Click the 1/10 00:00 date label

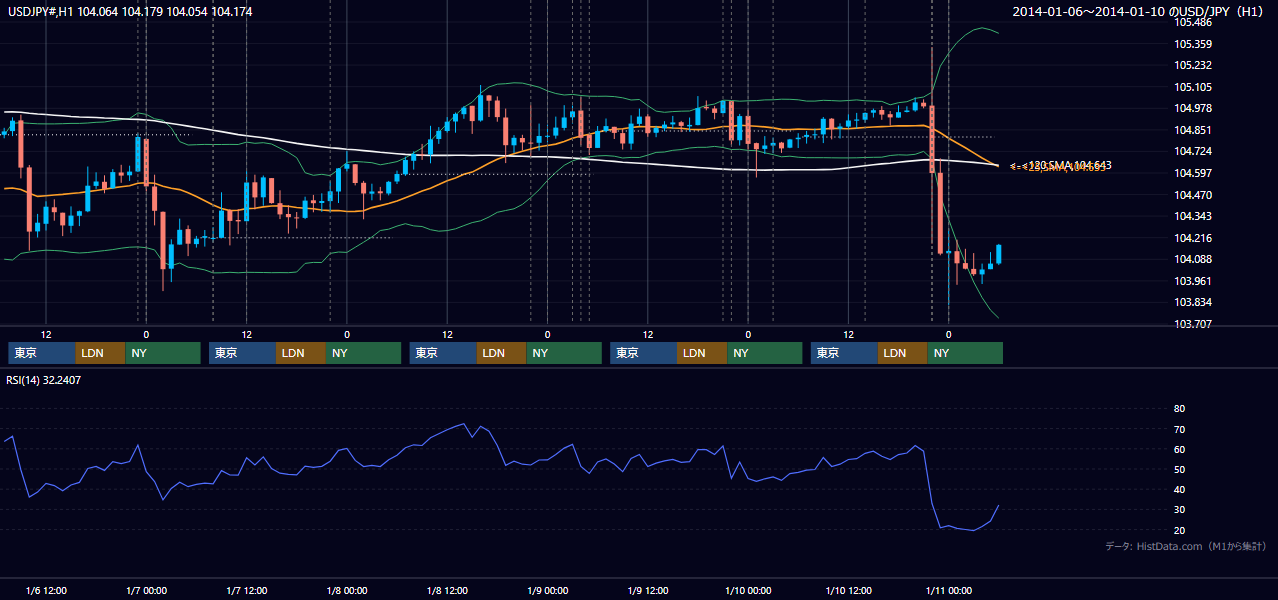click(x=748, y=591)
